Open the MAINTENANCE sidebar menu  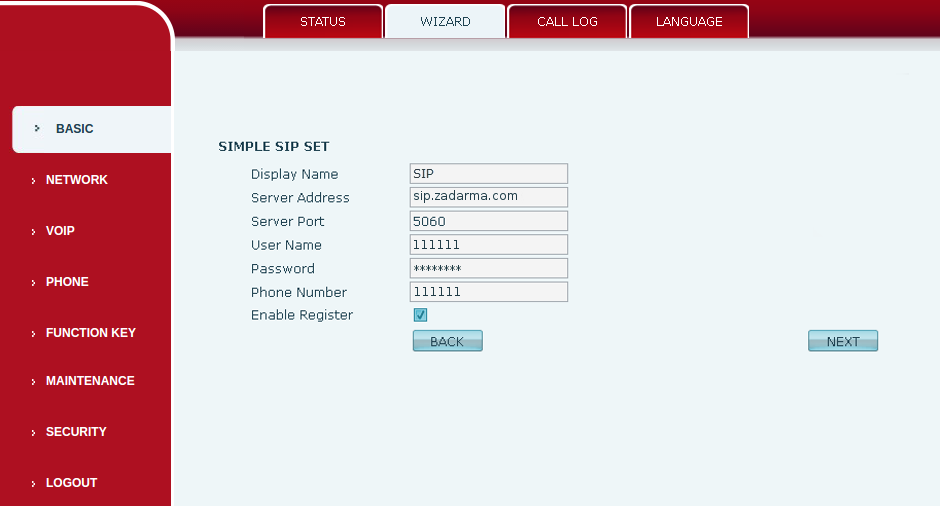coord(90,381)
